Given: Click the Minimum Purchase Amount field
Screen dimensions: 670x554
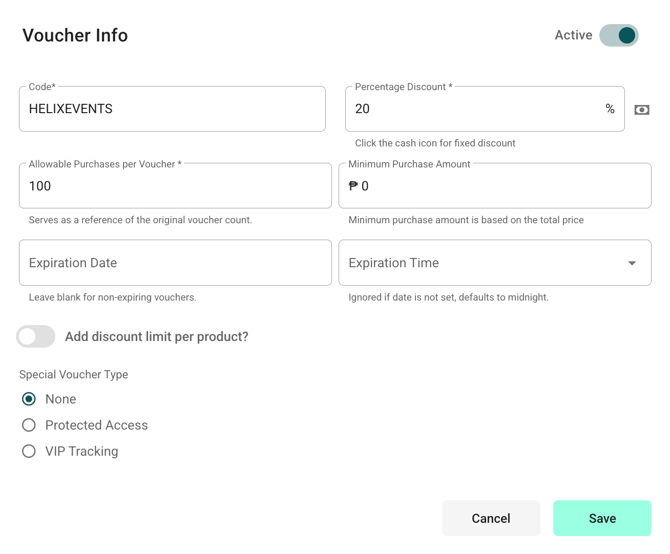Looking at the screenshot, I should click(x=495, y=186).
